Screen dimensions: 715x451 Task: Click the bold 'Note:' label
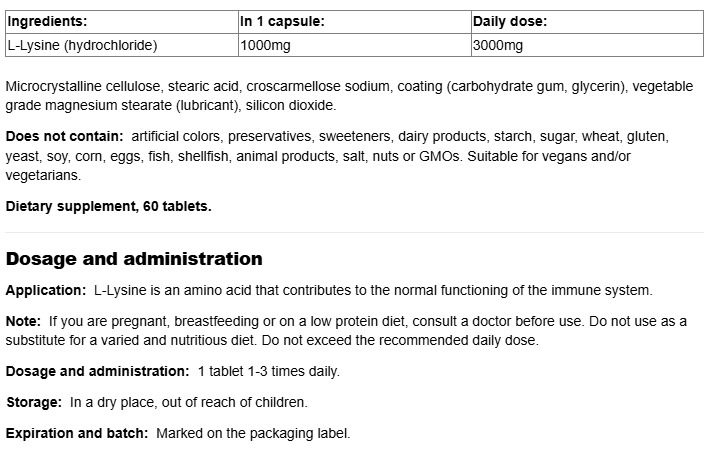point(23,321)
